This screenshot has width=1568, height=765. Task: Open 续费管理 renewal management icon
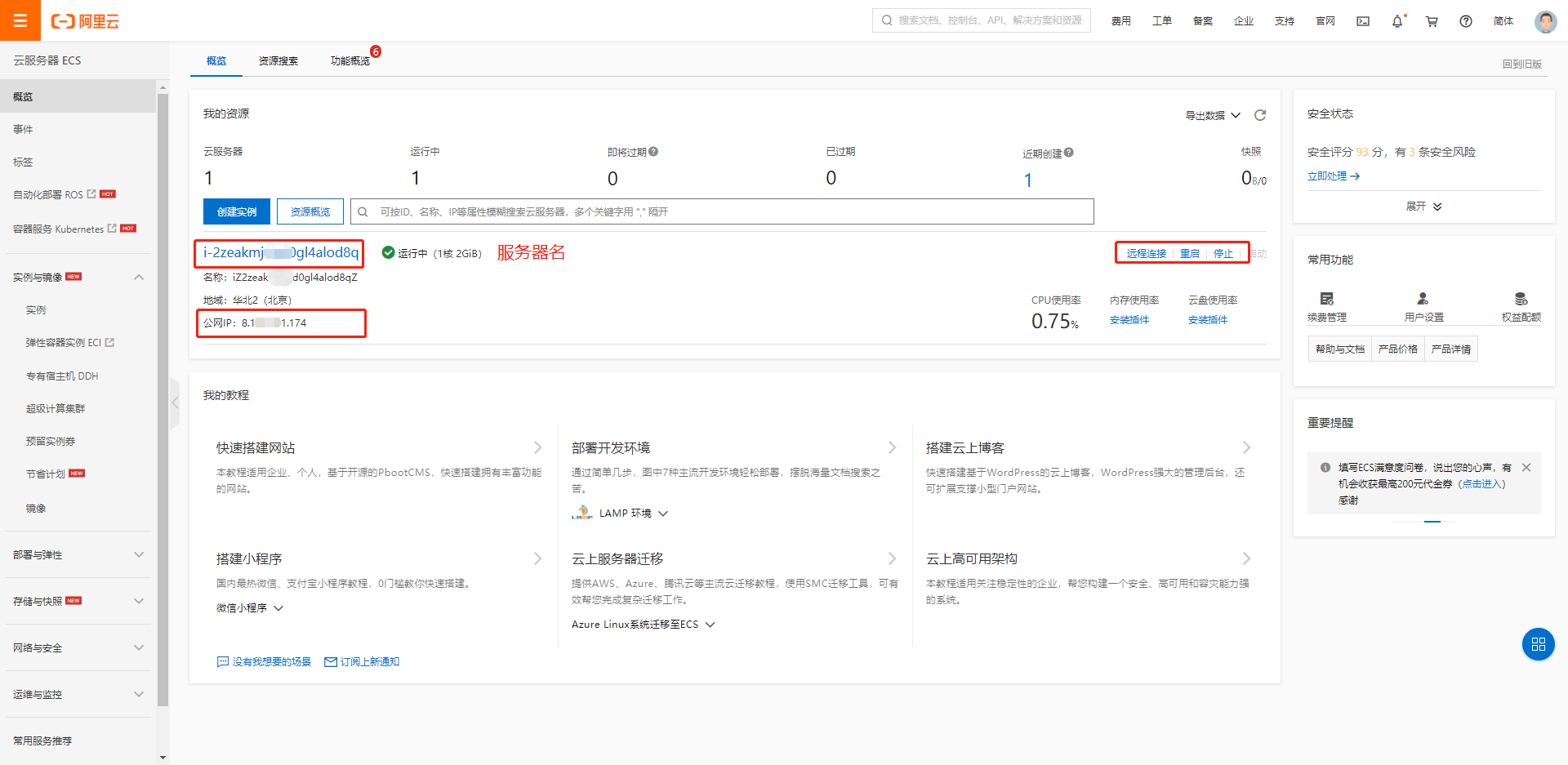tap(1327, 299)
